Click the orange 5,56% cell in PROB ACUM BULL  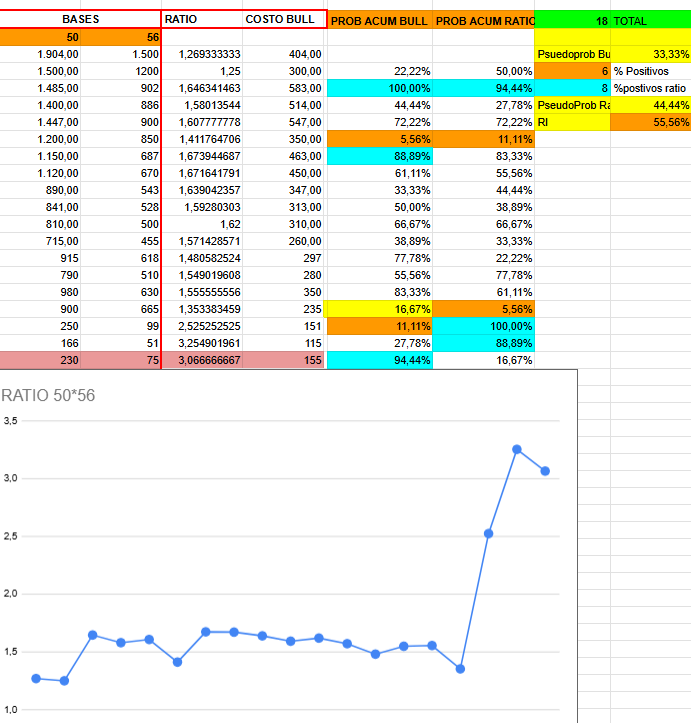click(380, 139)
